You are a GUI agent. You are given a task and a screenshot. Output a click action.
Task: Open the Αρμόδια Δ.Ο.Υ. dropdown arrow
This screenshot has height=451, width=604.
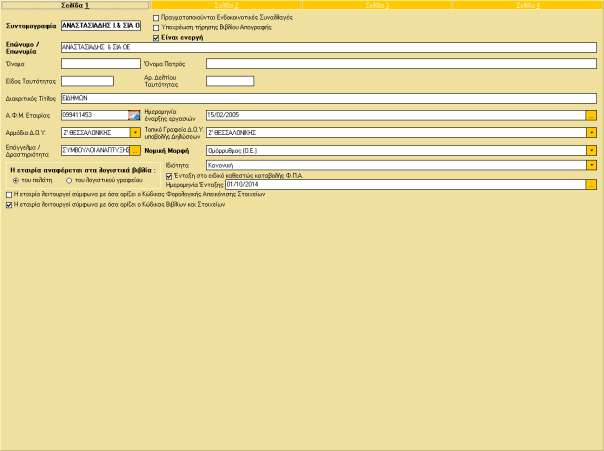[x=135, y=132]
